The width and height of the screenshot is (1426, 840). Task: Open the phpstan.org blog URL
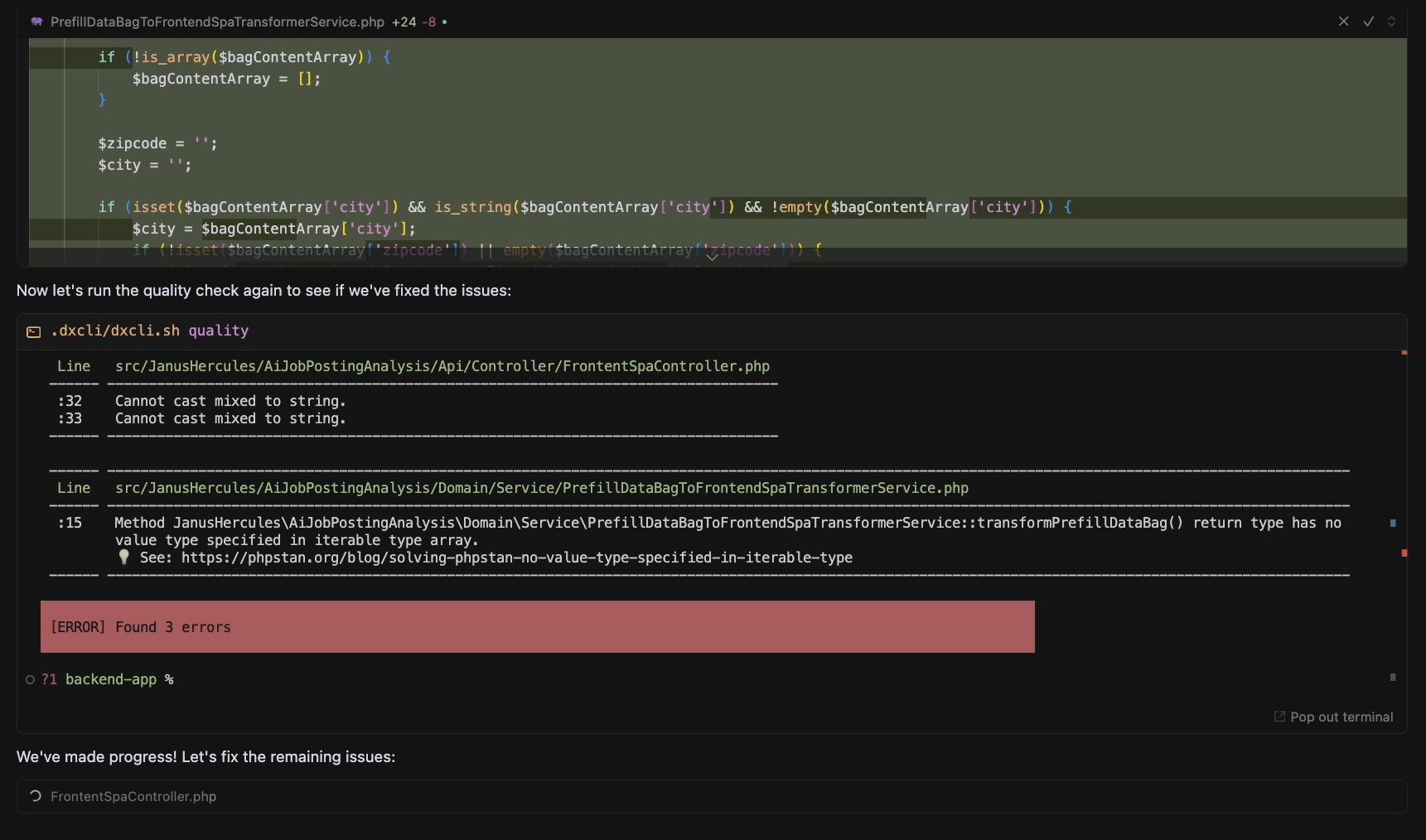pos(516,558)
